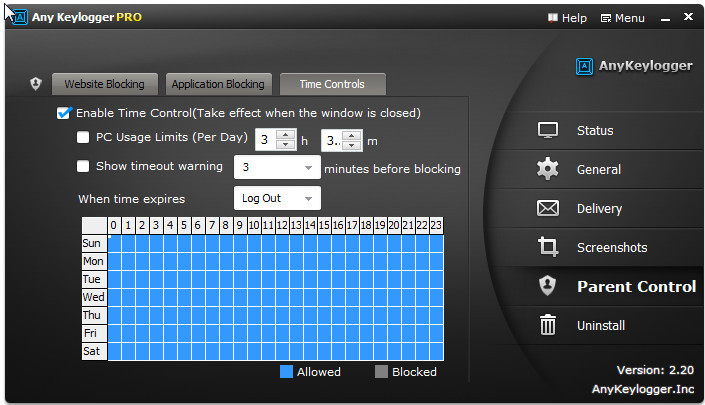Click the Parent Control shield icon

(548, 286)
